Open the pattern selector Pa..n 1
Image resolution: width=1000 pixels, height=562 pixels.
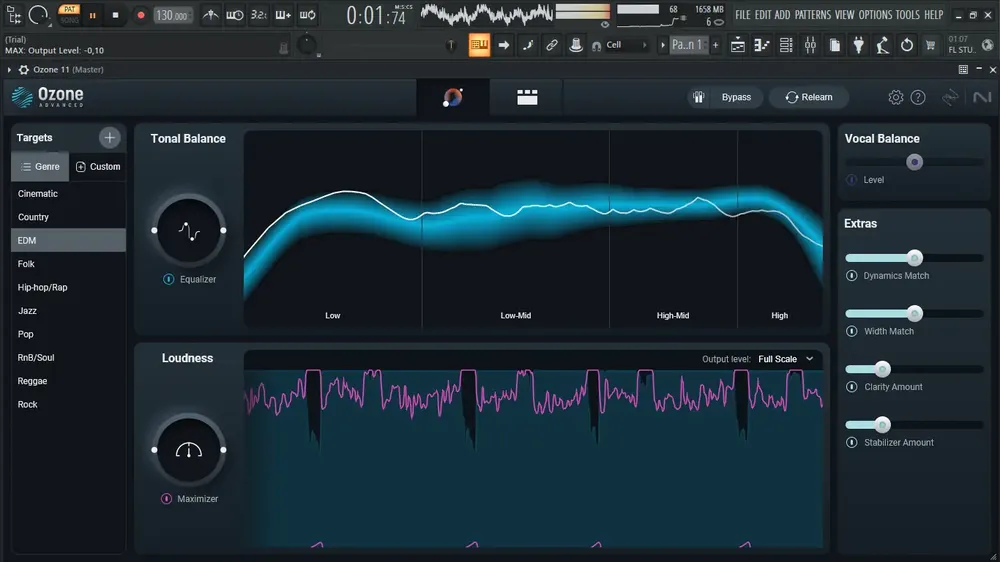click(688, 45)
